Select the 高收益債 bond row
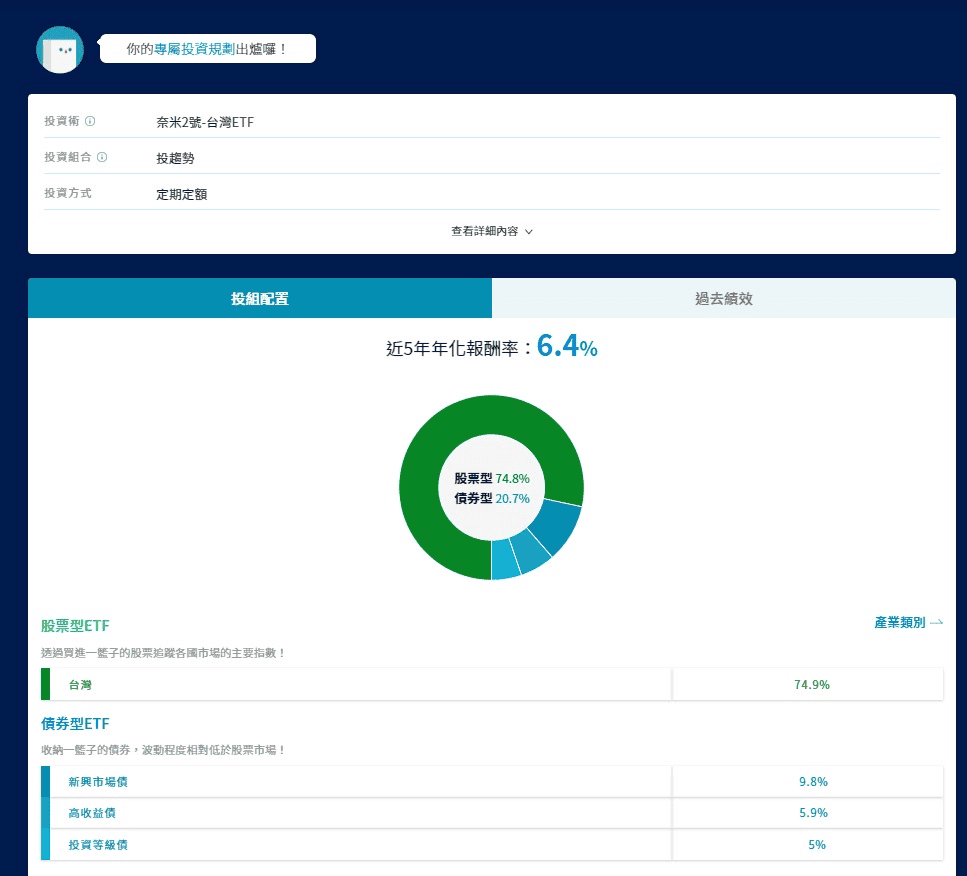The image size is (967, 876). point(492,813)
